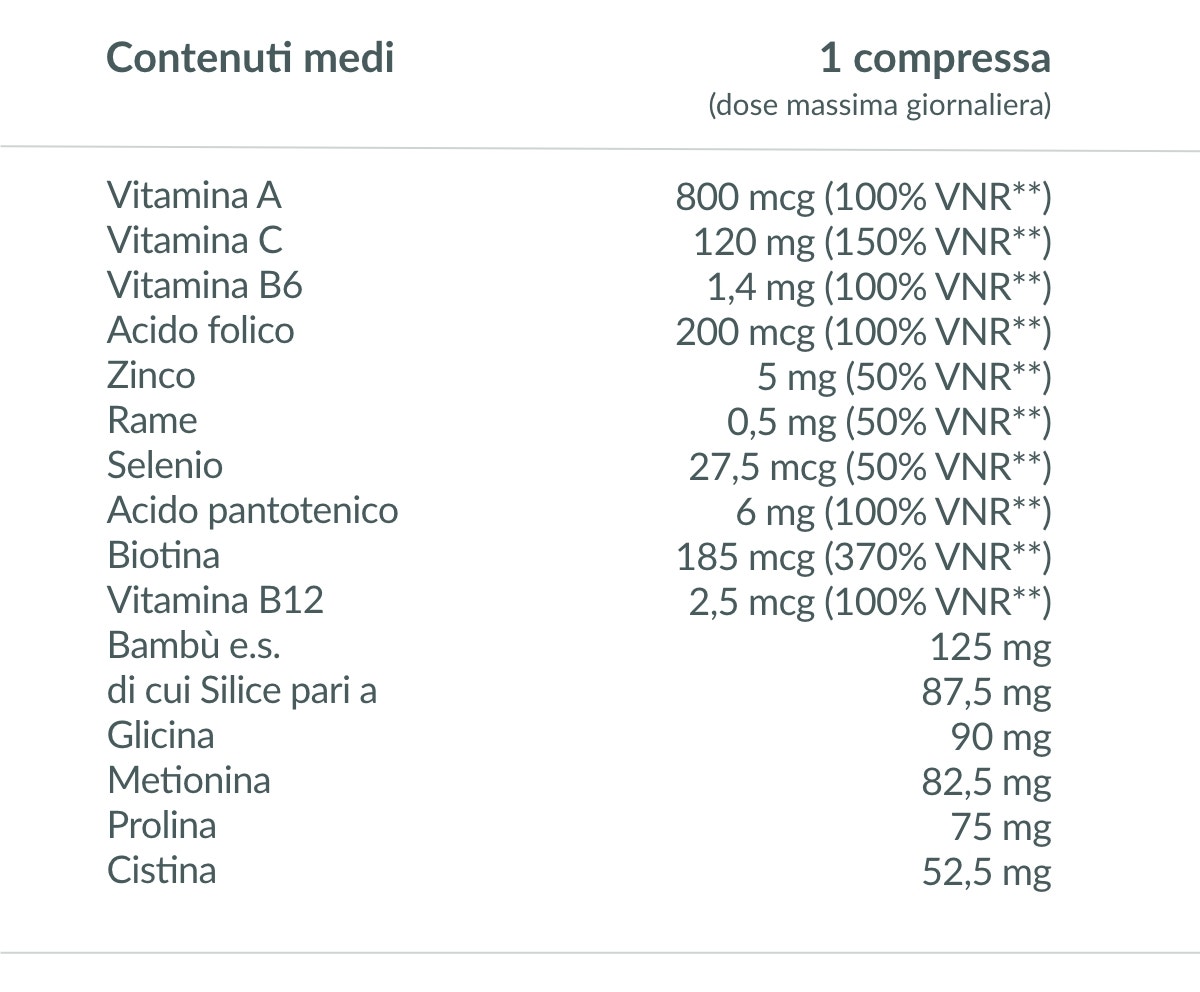Click the Vitamina B12 label
The image size is (1200, 992).
(216, 600)
